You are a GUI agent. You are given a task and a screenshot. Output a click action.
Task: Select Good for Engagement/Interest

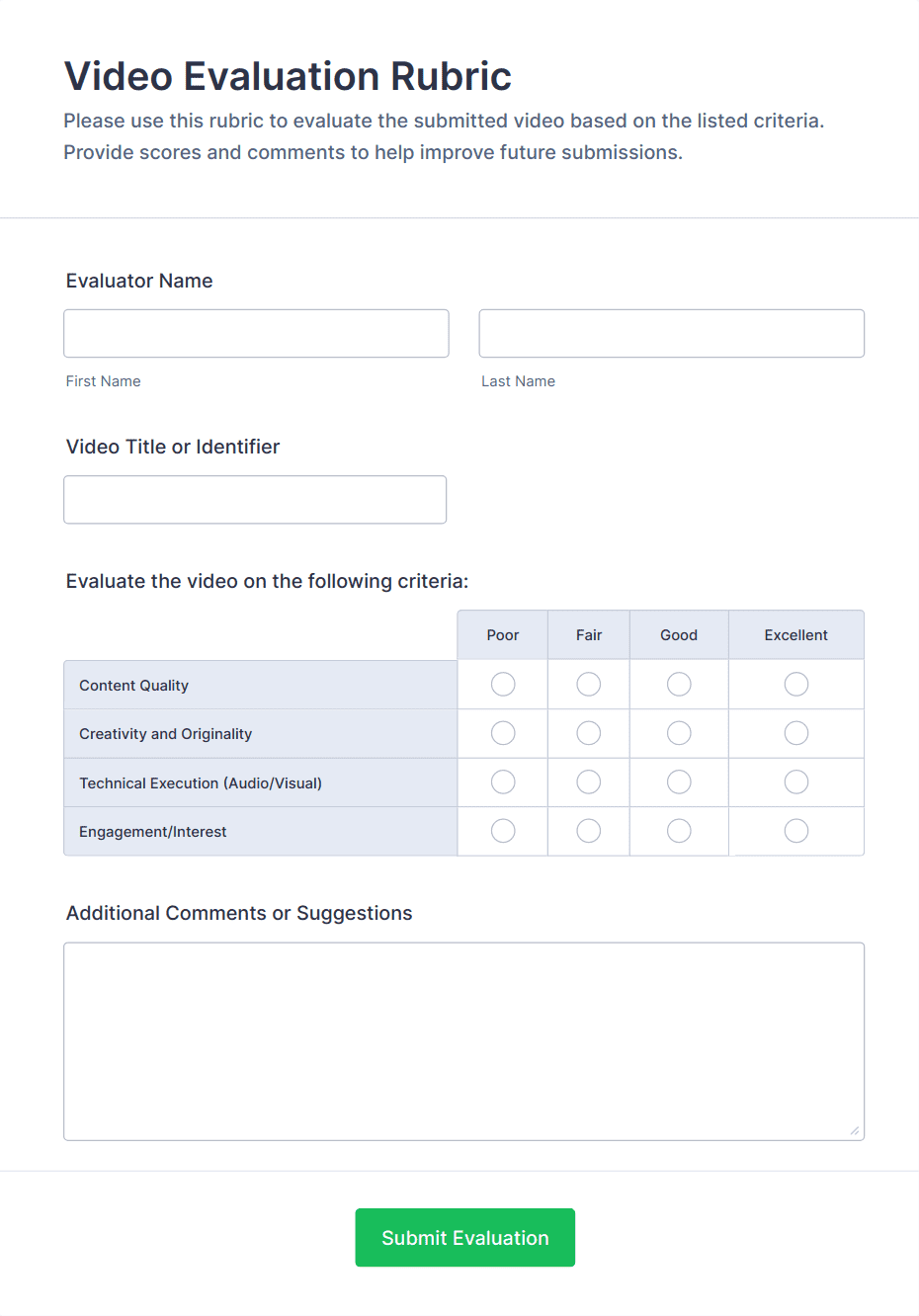tap(679, 831)
